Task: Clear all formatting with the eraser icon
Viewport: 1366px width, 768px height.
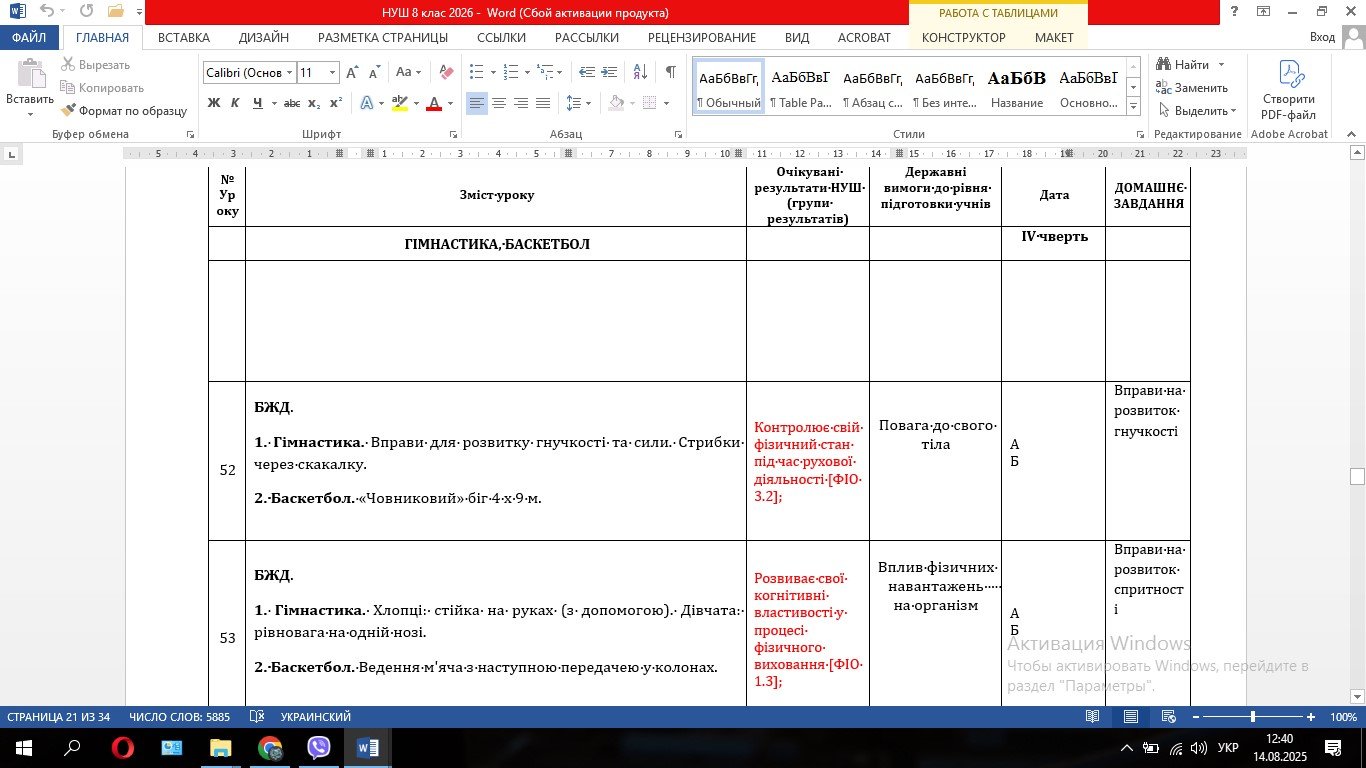Action: 447,73
